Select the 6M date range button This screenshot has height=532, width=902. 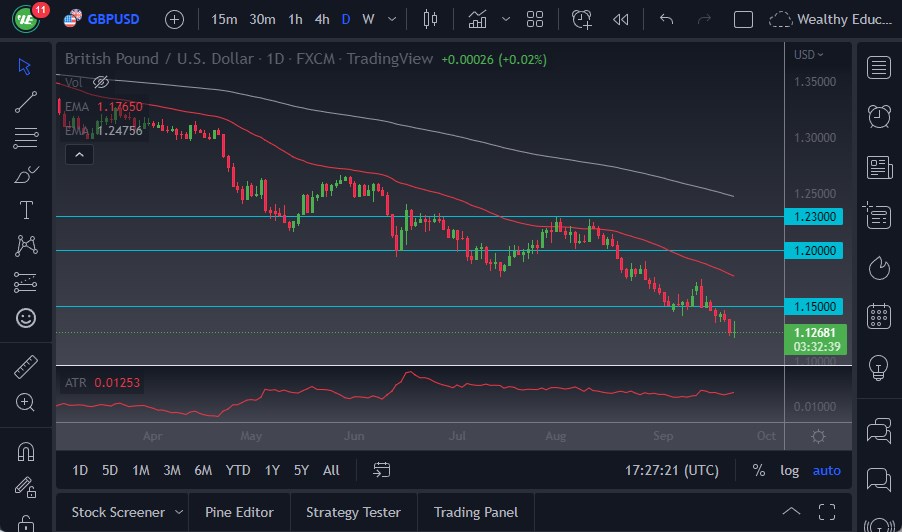203,470
